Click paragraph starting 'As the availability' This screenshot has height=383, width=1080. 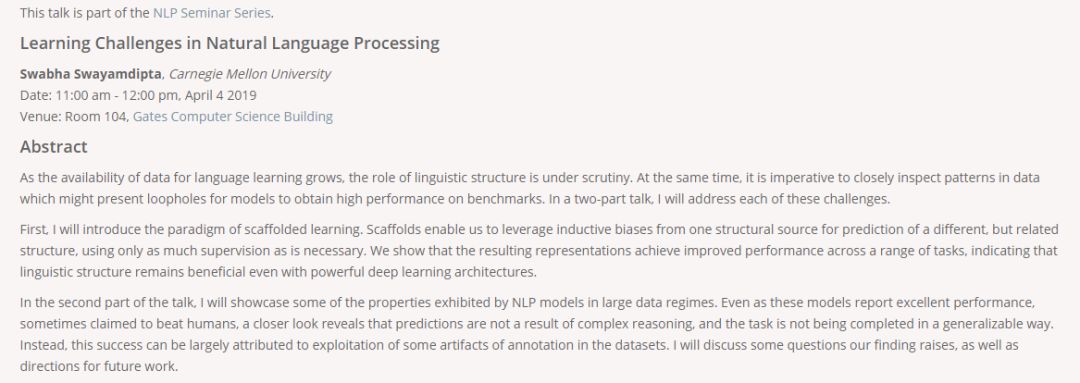(530, 189)
